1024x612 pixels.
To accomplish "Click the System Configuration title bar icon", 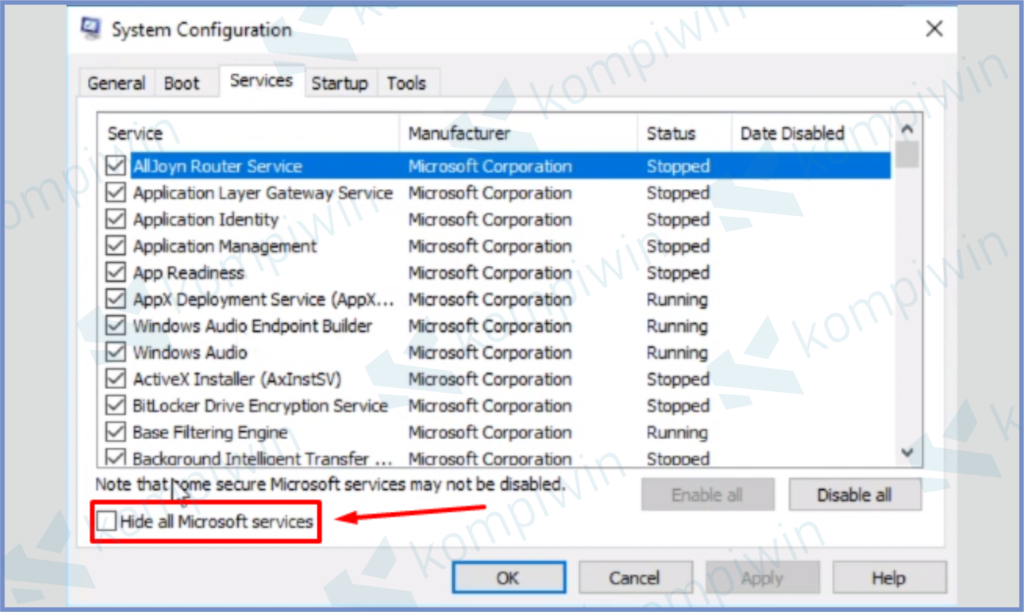I will click(x=90, y=28).
